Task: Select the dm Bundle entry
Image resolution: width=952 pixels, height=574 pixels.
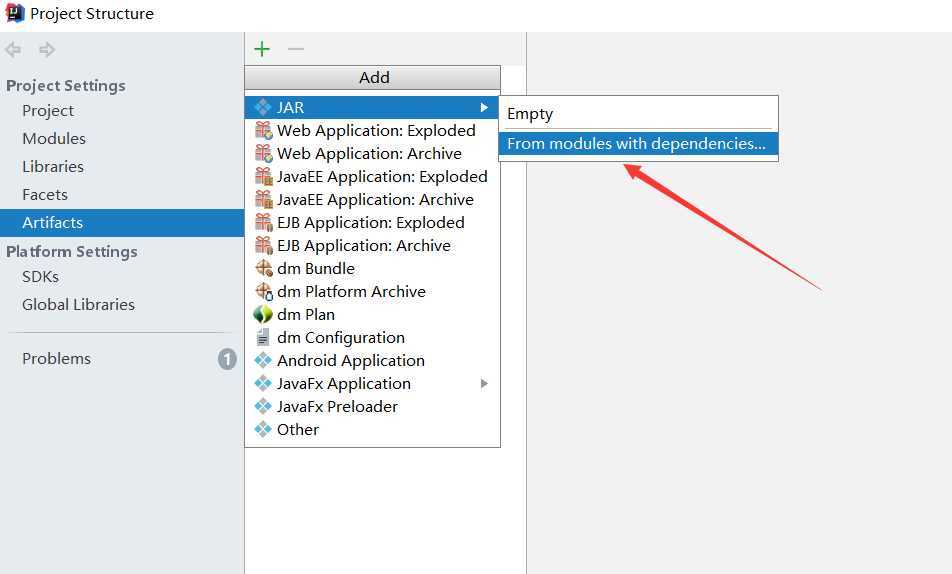Action: pos(372,268)
